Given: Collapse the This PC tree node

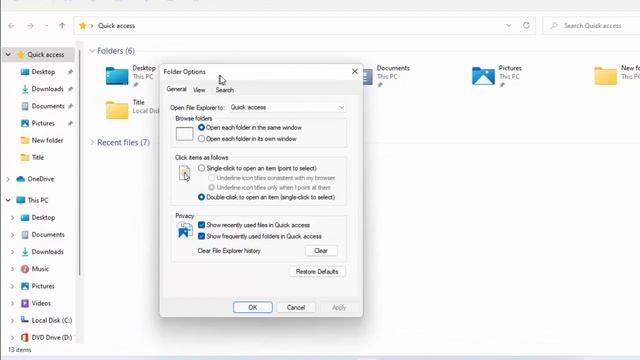Looking at the screenshot, I should tap(8, 200).
